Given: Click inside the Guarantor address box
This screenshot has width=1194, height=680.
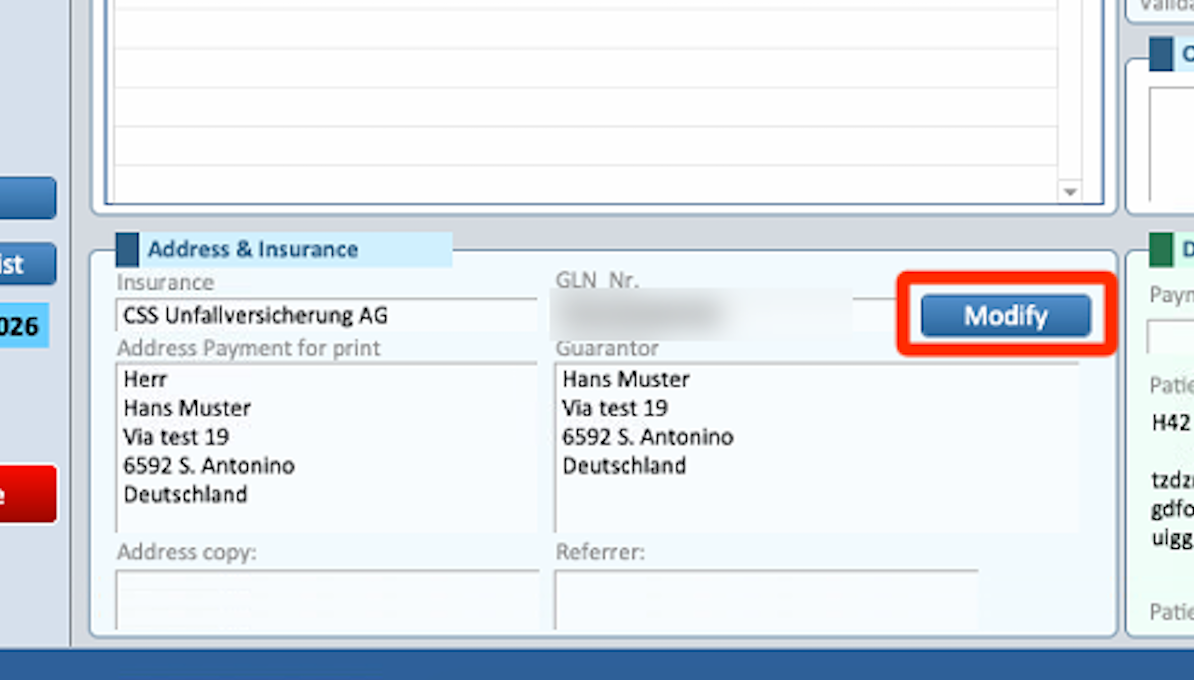Looking at the screenshot, I should 815,447.
